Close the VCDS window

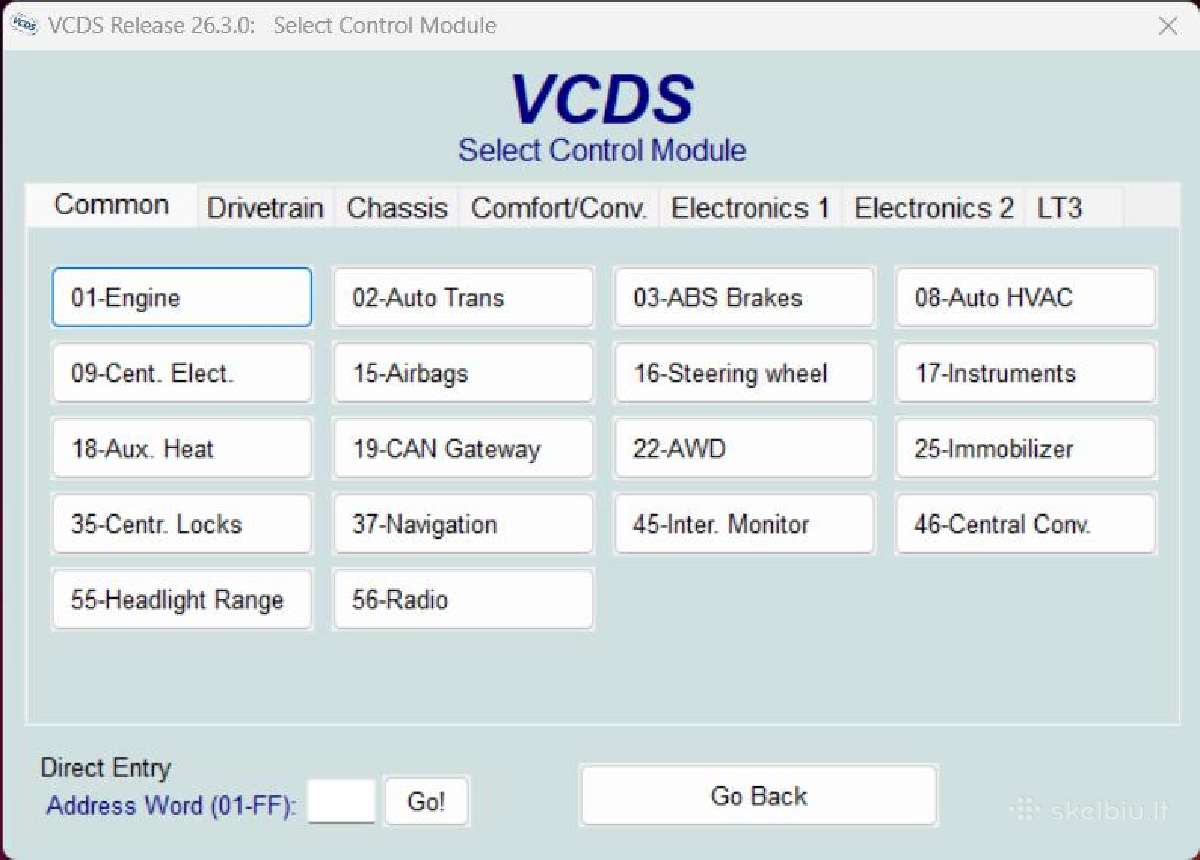coord(1167,26)
